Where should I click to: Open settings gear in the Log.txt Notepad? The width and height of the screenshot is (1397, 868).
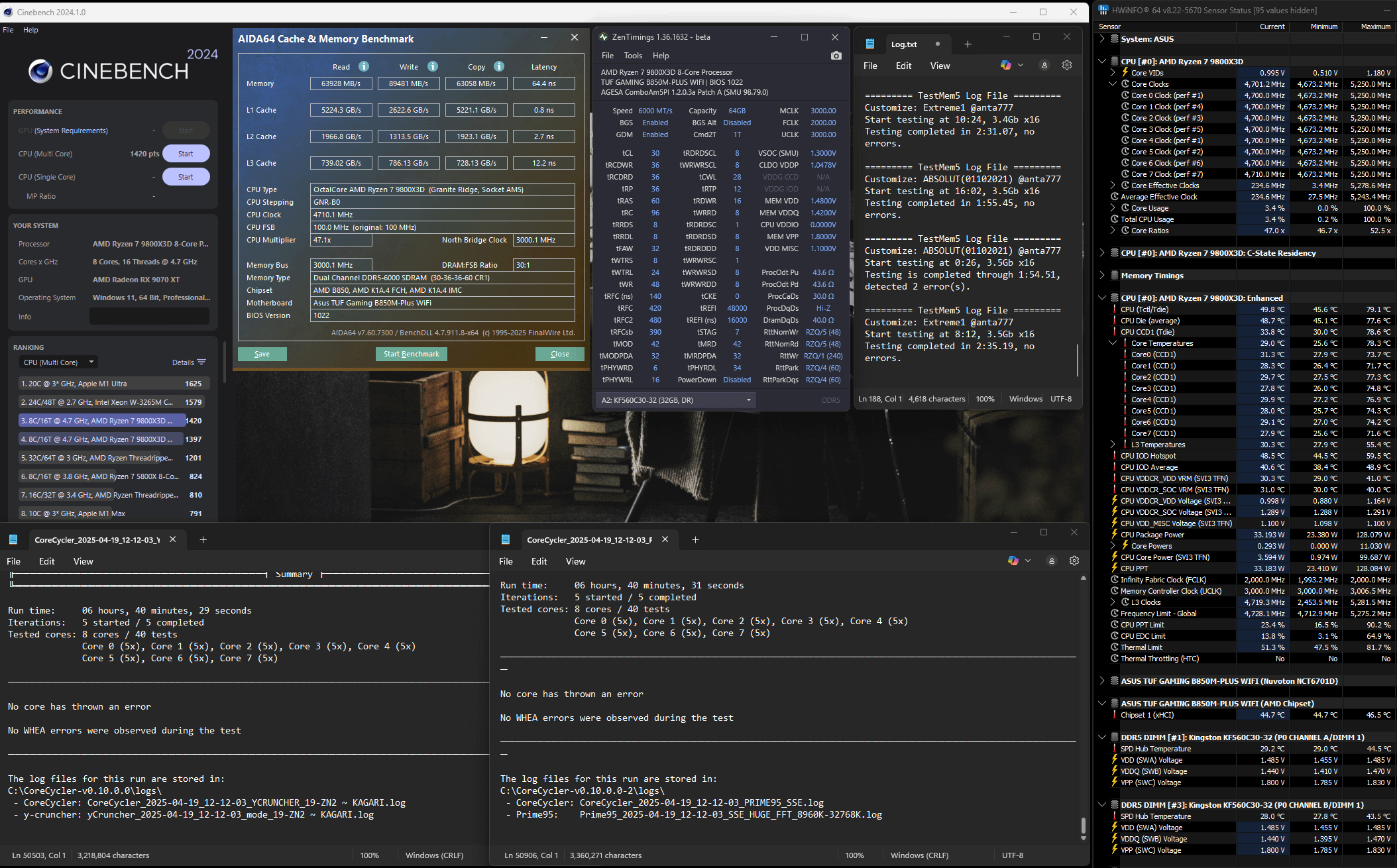1067,66
